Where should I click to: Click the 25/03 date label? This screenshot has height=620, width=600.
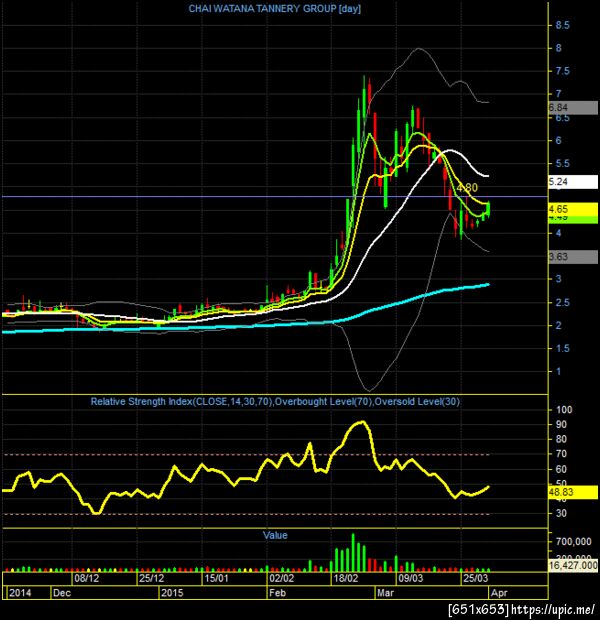pyautogui.click(x=475, y=578)
